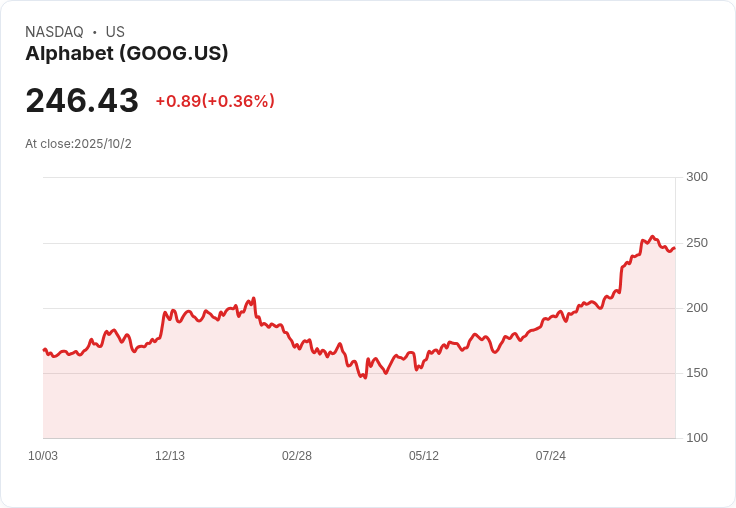
Task: Click the Alphabet (GOOG.US) stock title
Action: tap(127, 54)
